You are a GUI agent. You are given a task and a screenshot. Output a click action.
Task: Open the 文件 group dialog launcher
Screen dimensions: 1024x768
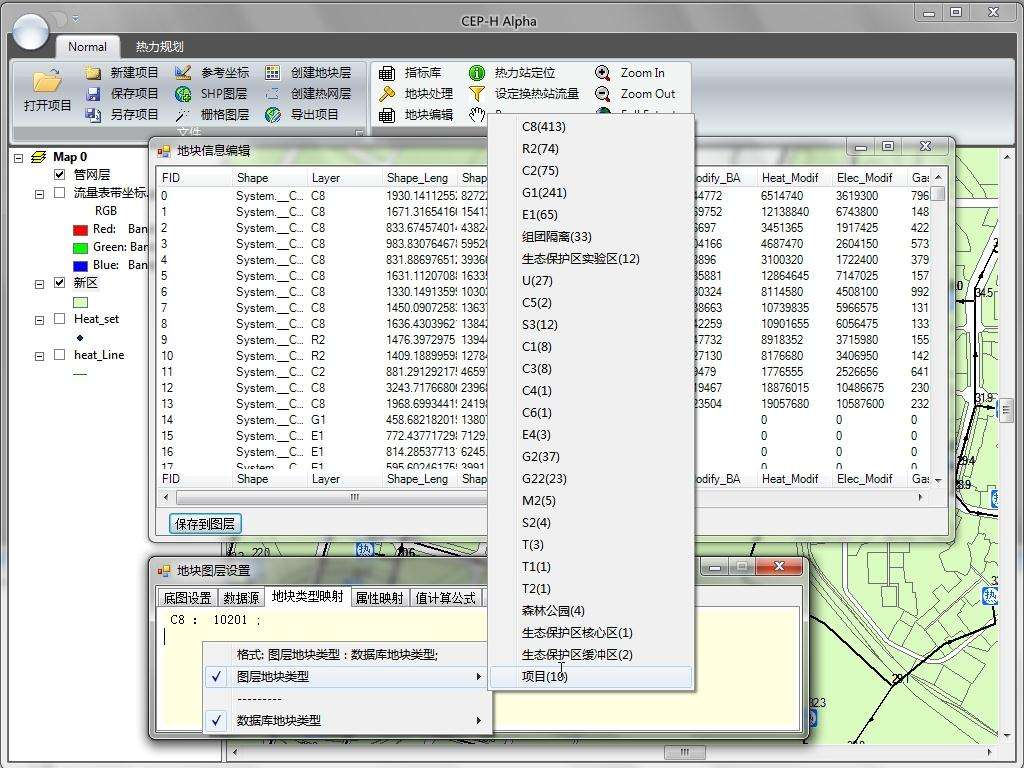point(359,133)
